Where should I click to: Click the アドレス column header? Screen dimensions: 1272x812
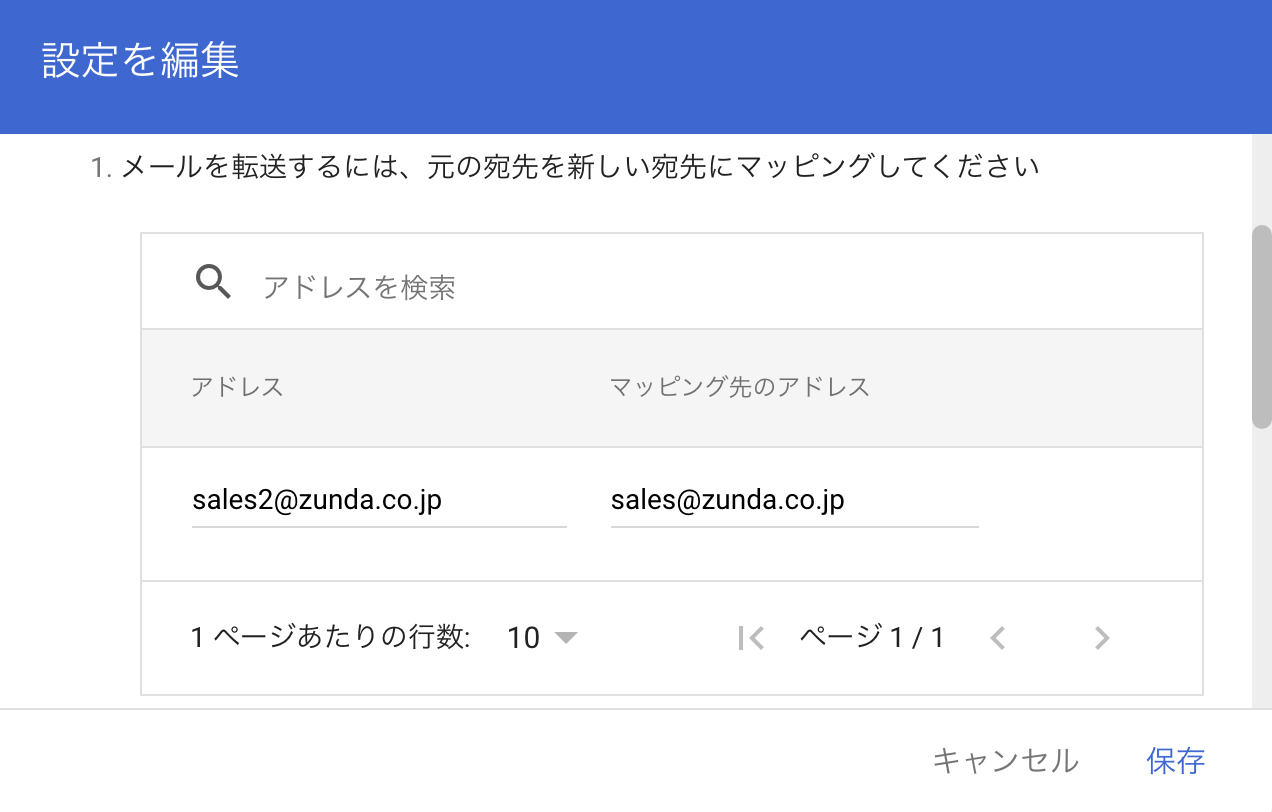coord(238,387)
